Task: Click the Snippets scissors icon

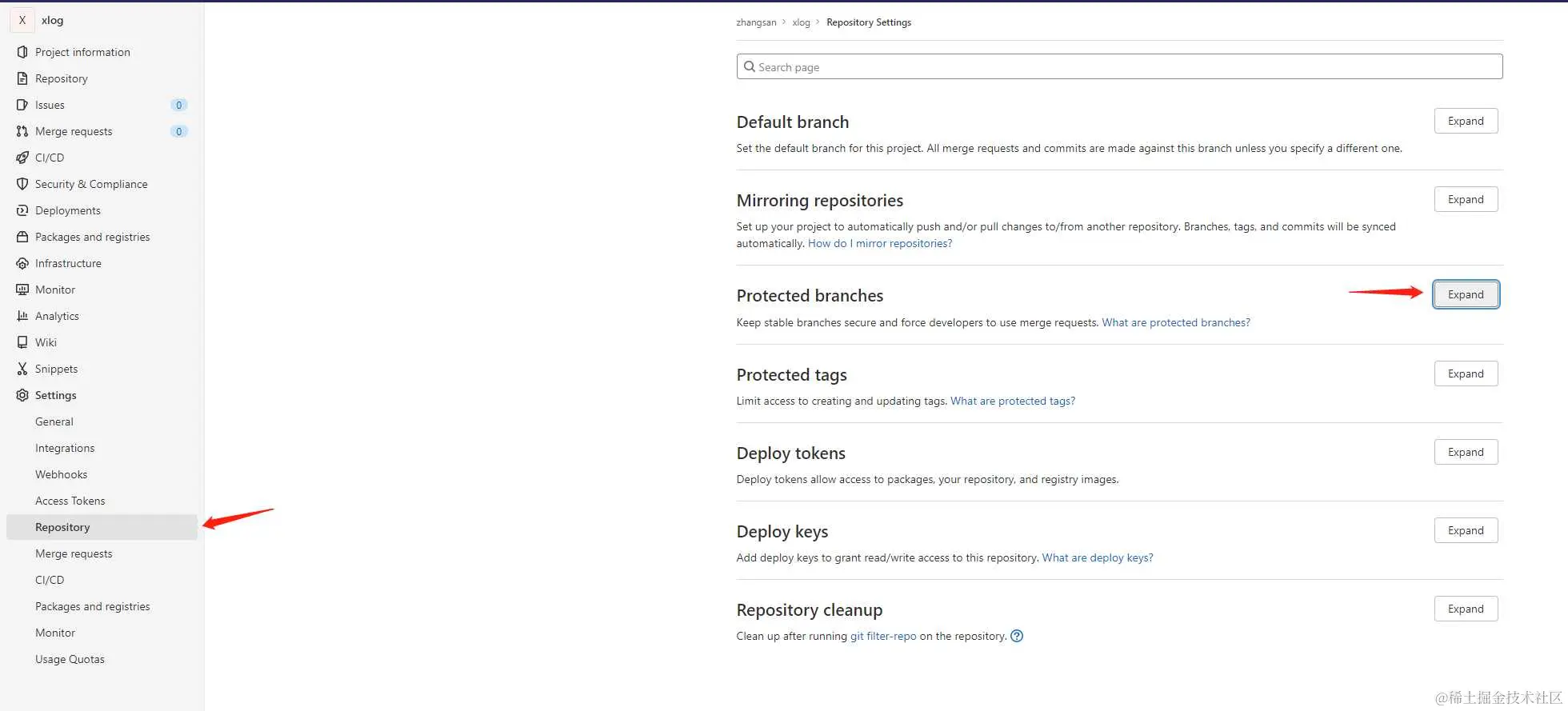Action: point(22,369)
